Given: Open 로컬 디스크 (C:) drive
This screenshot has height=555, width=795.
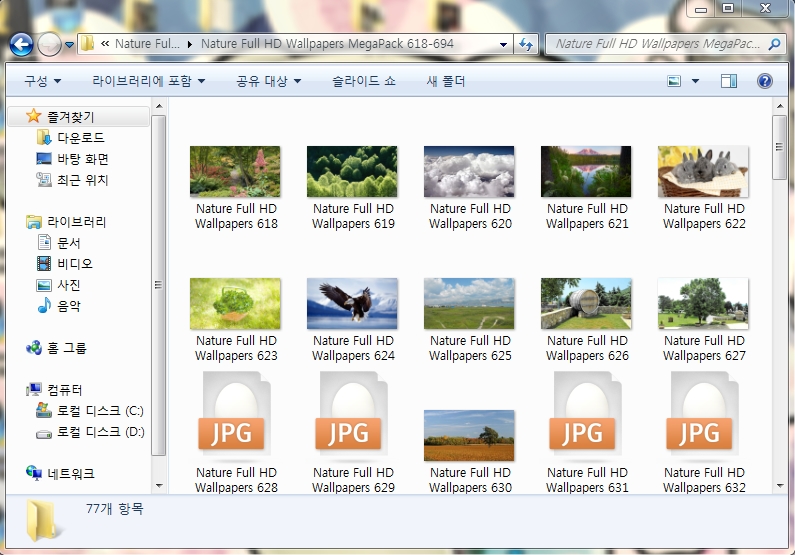Looking at the screenshot, I should (x=99, y=411).
